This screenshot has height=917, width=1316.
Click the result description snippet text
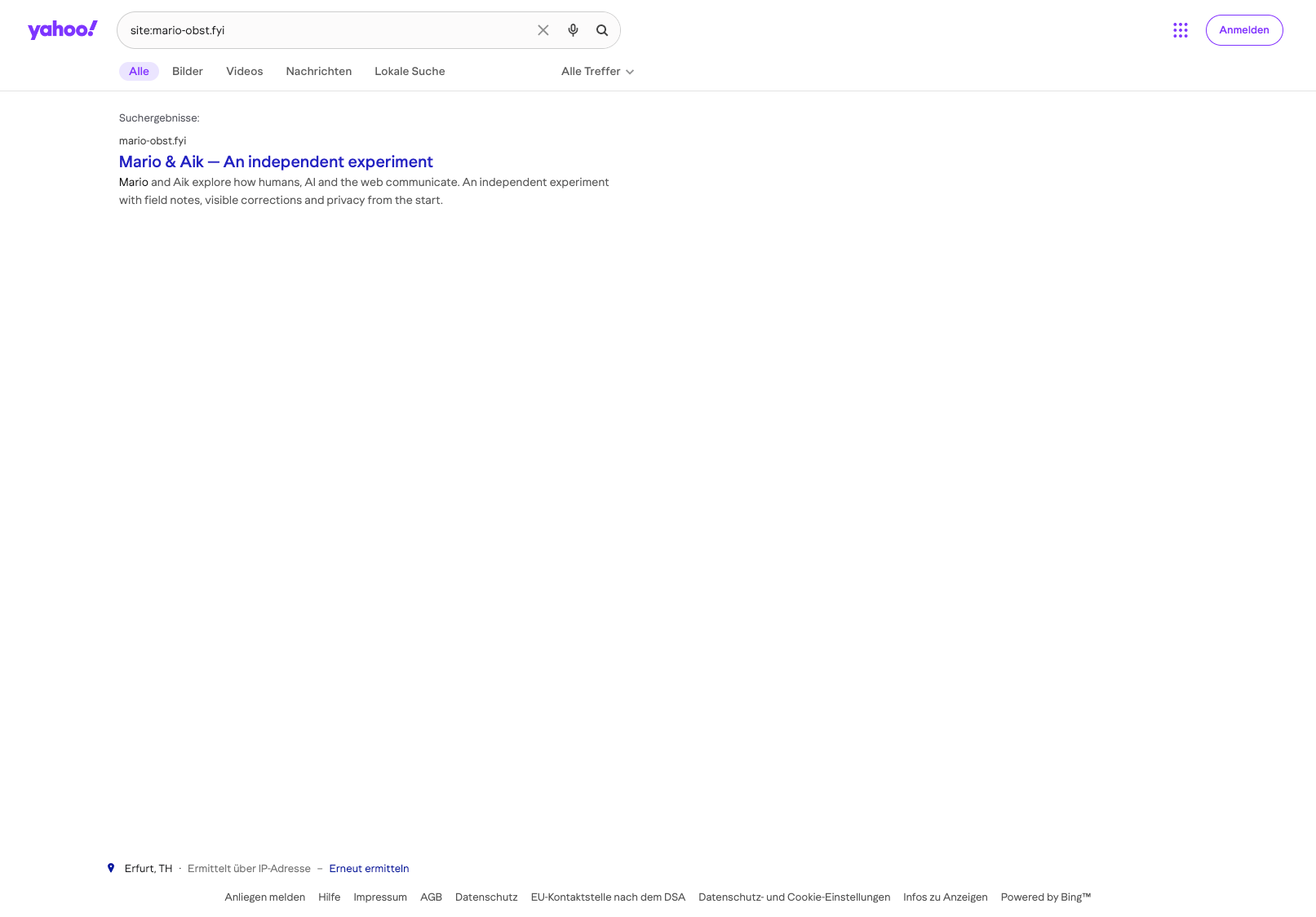click(364, 191)
